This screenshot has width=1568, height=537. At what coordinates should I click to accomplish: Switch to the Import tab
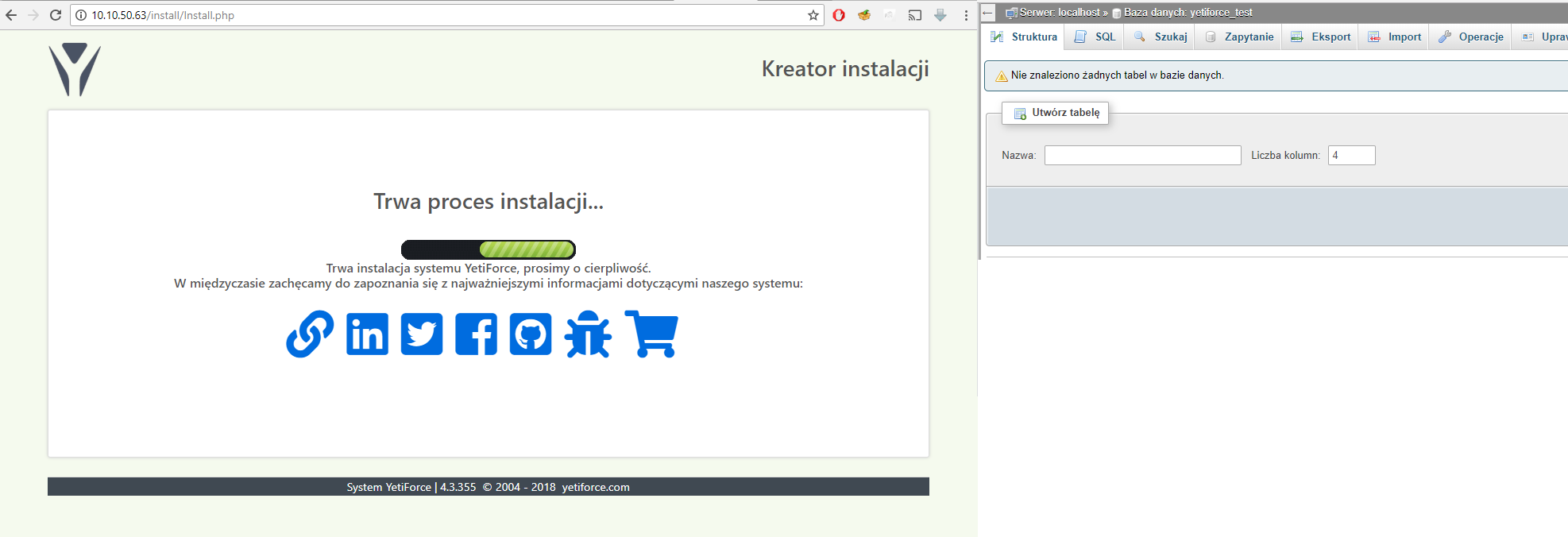click(x=1394, y=37)
